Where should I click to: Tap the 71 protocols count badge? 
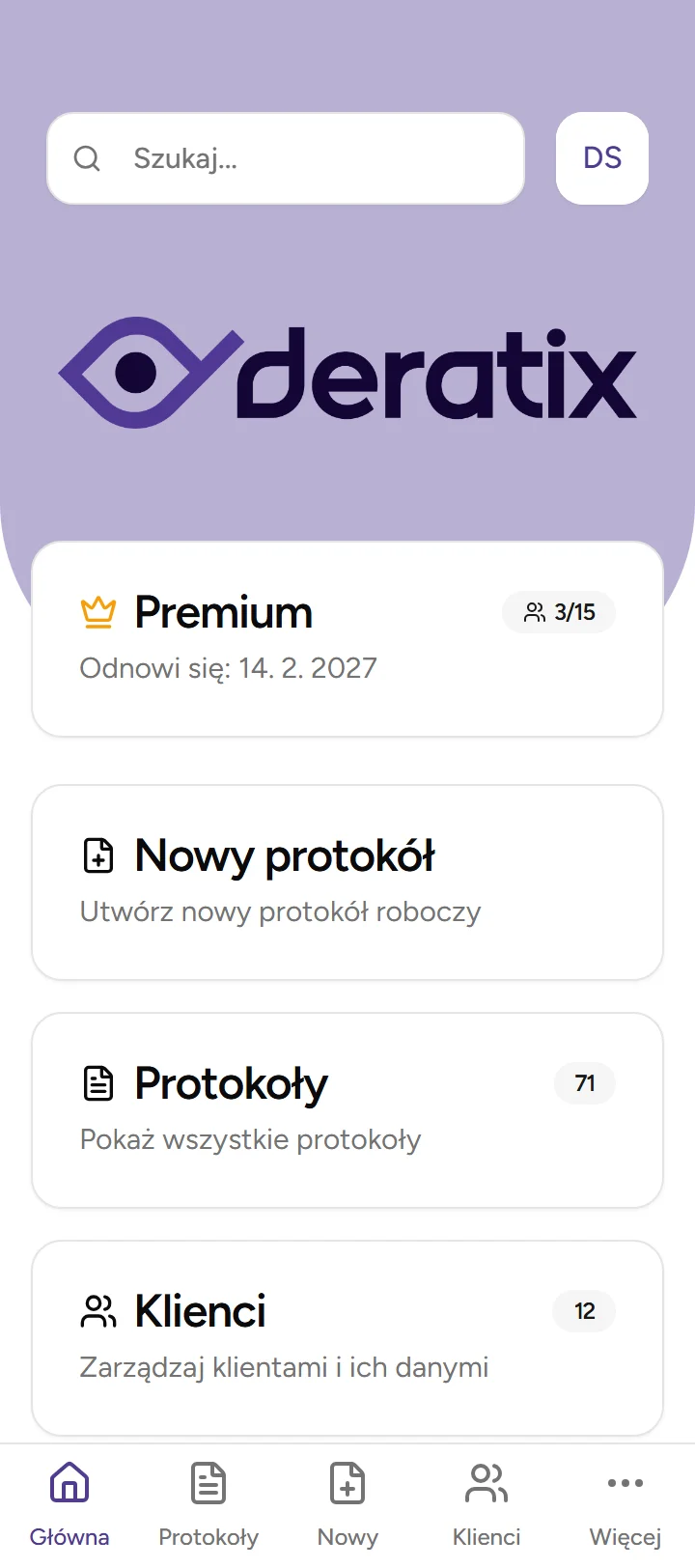tap(584, 1083)
